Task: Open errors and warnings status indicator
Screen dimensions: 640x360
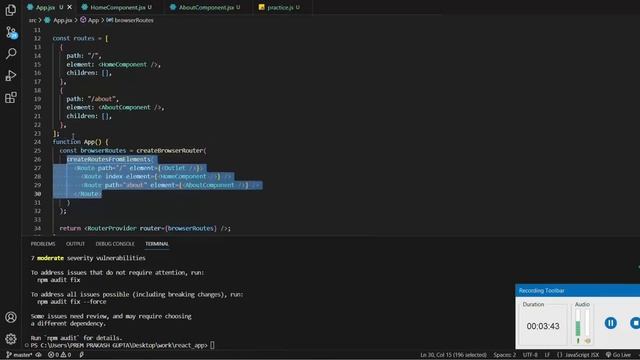Action: 60,355
